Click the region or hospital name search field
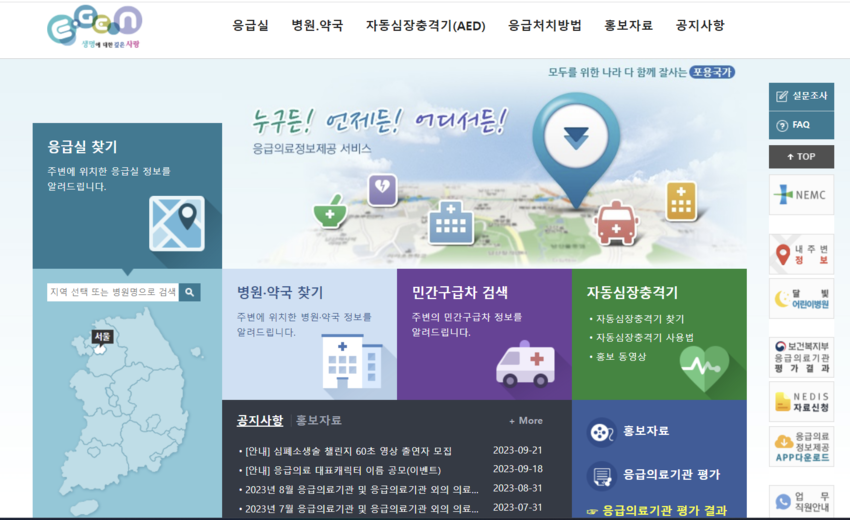The width and height of the screenshot is (850, 520). [x=113, y=292]
